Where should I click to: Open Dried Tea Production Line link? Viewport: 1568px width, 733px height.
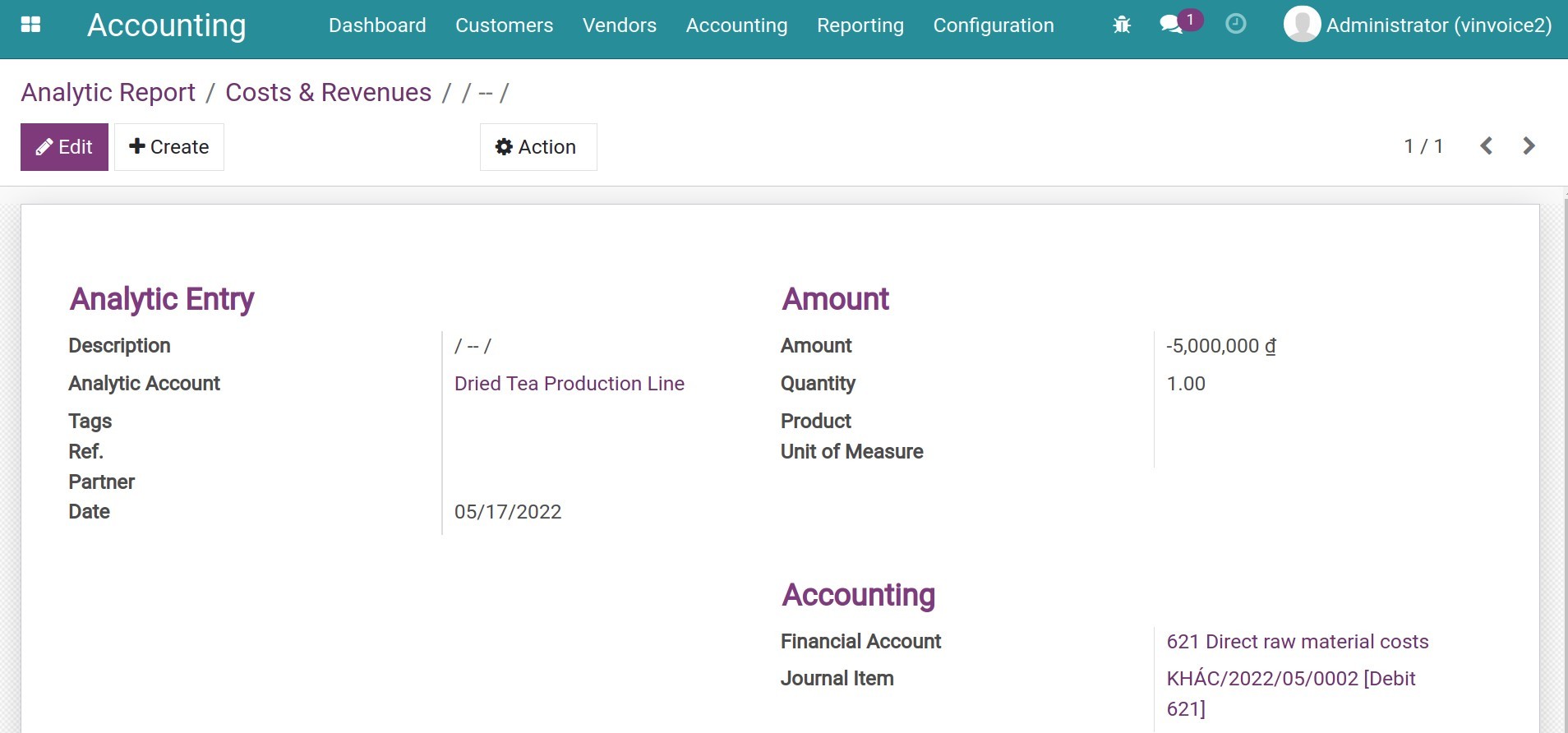coord(569,384)
